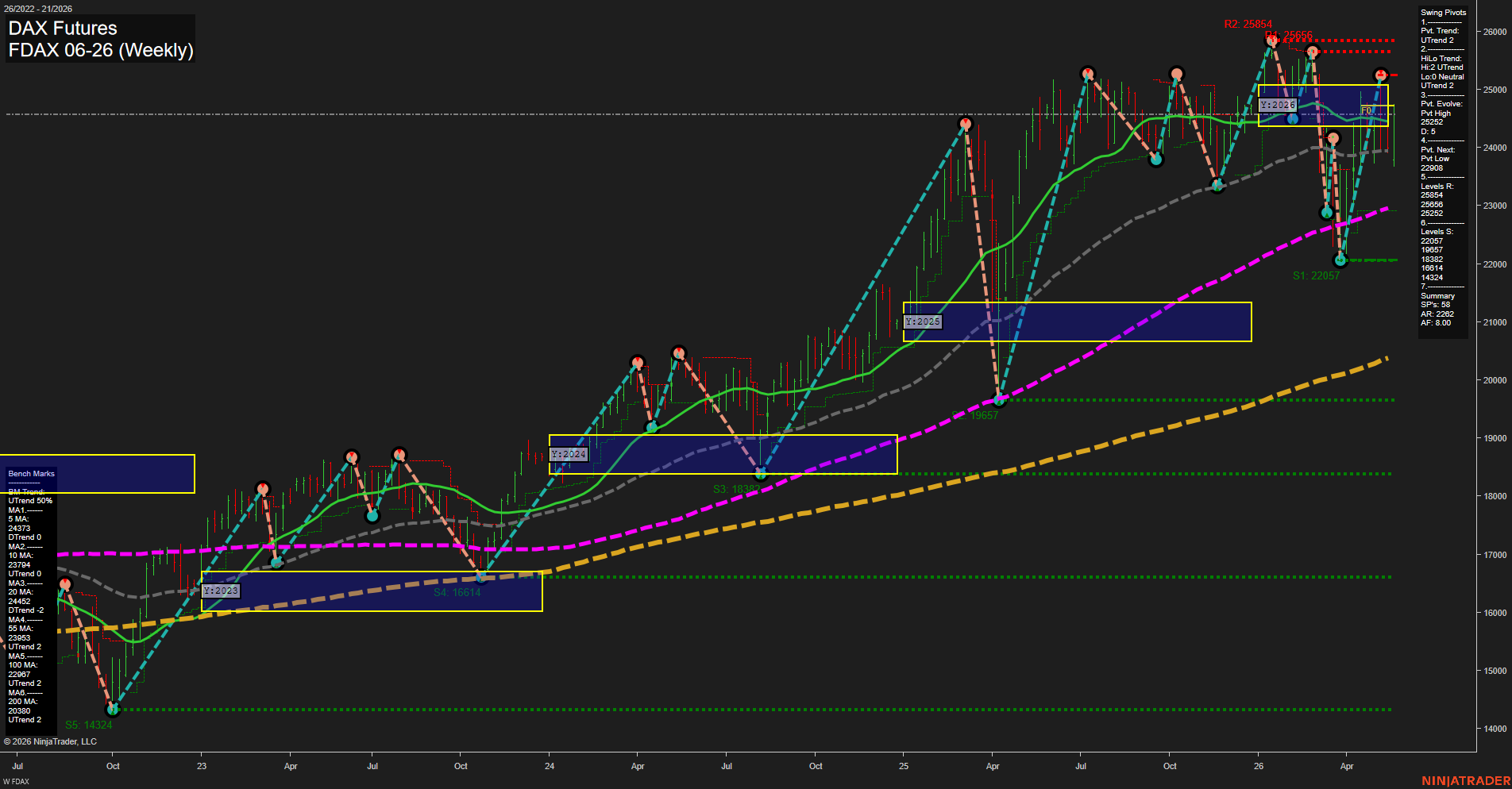The image size is (1512, 789).
Task: Click the 'Bench Marks' panel heading
Action: click(32, 474)
